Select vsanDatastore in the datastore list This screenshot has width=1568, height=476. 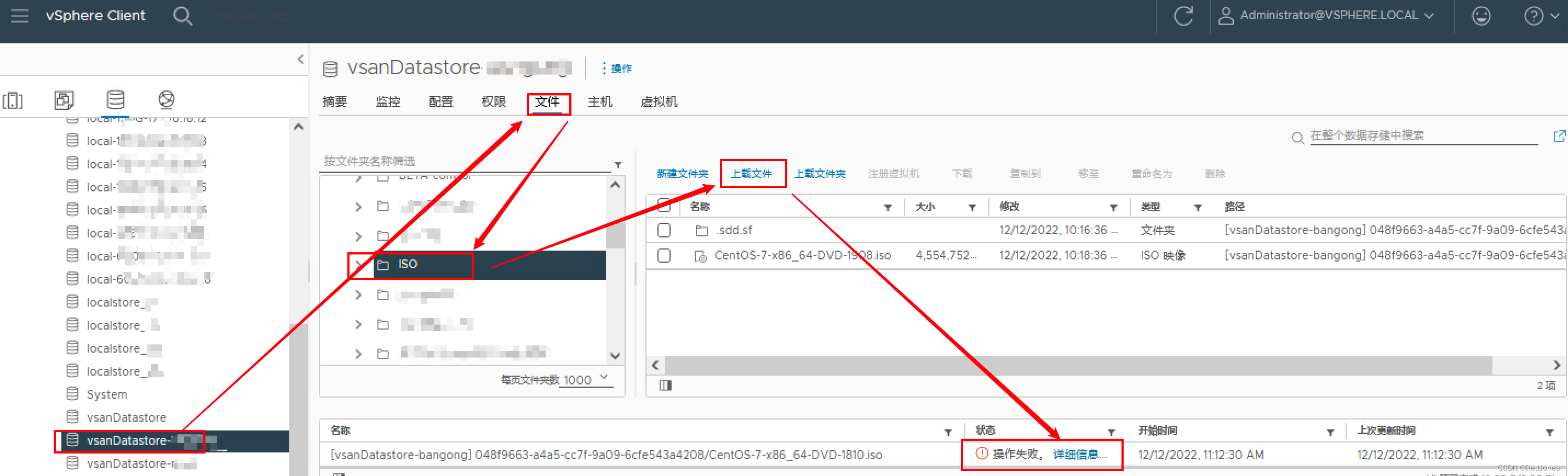pos(126,417)
